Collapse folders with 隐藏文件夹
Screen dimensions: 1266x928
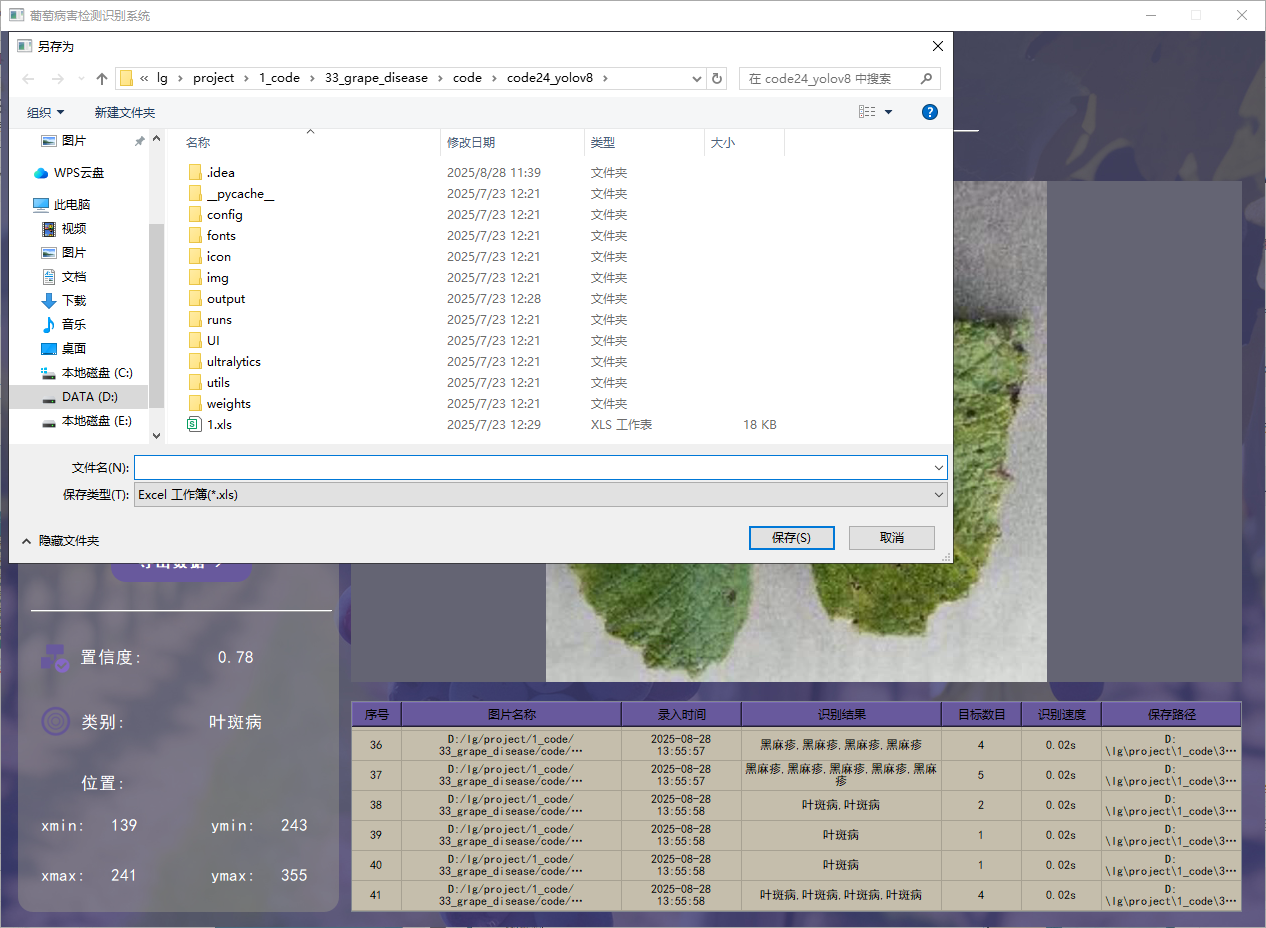click(x=60, y=541)
